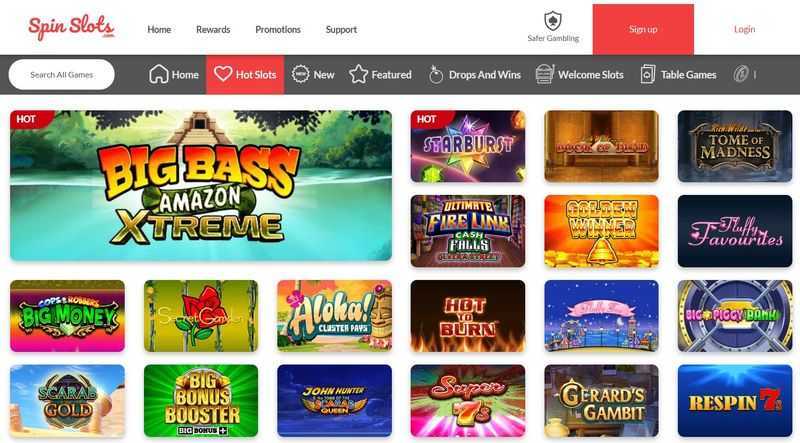Click the Login link
The width and height of the screenshot is (800, 443).
tap(744, 29)
